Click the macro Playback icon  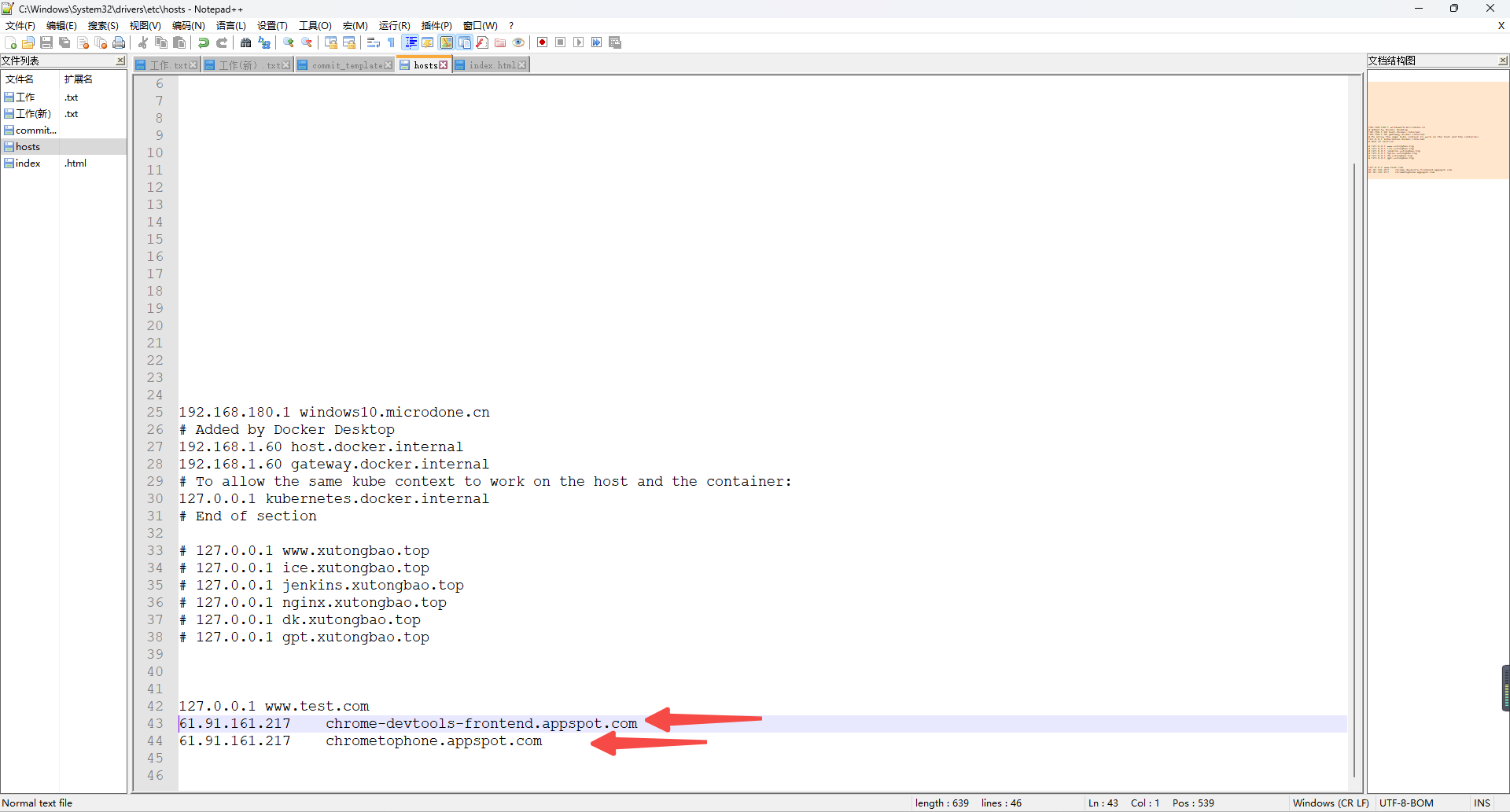579,42
